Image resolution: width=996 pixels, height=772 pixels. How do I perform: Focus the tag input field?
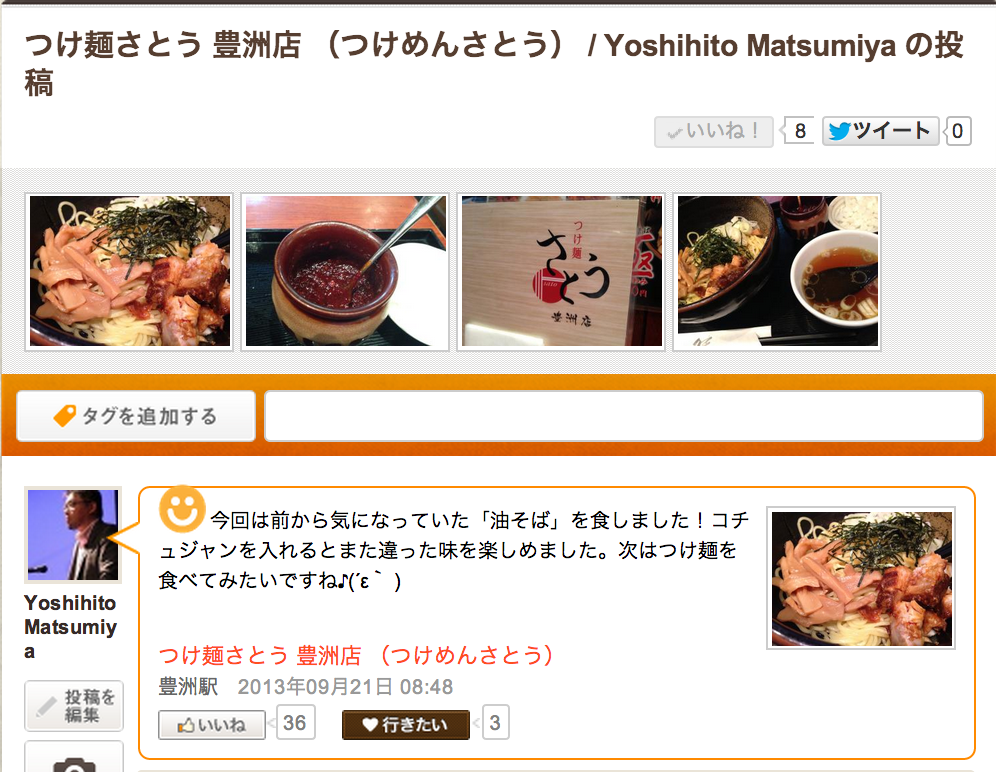pos(624,416)
